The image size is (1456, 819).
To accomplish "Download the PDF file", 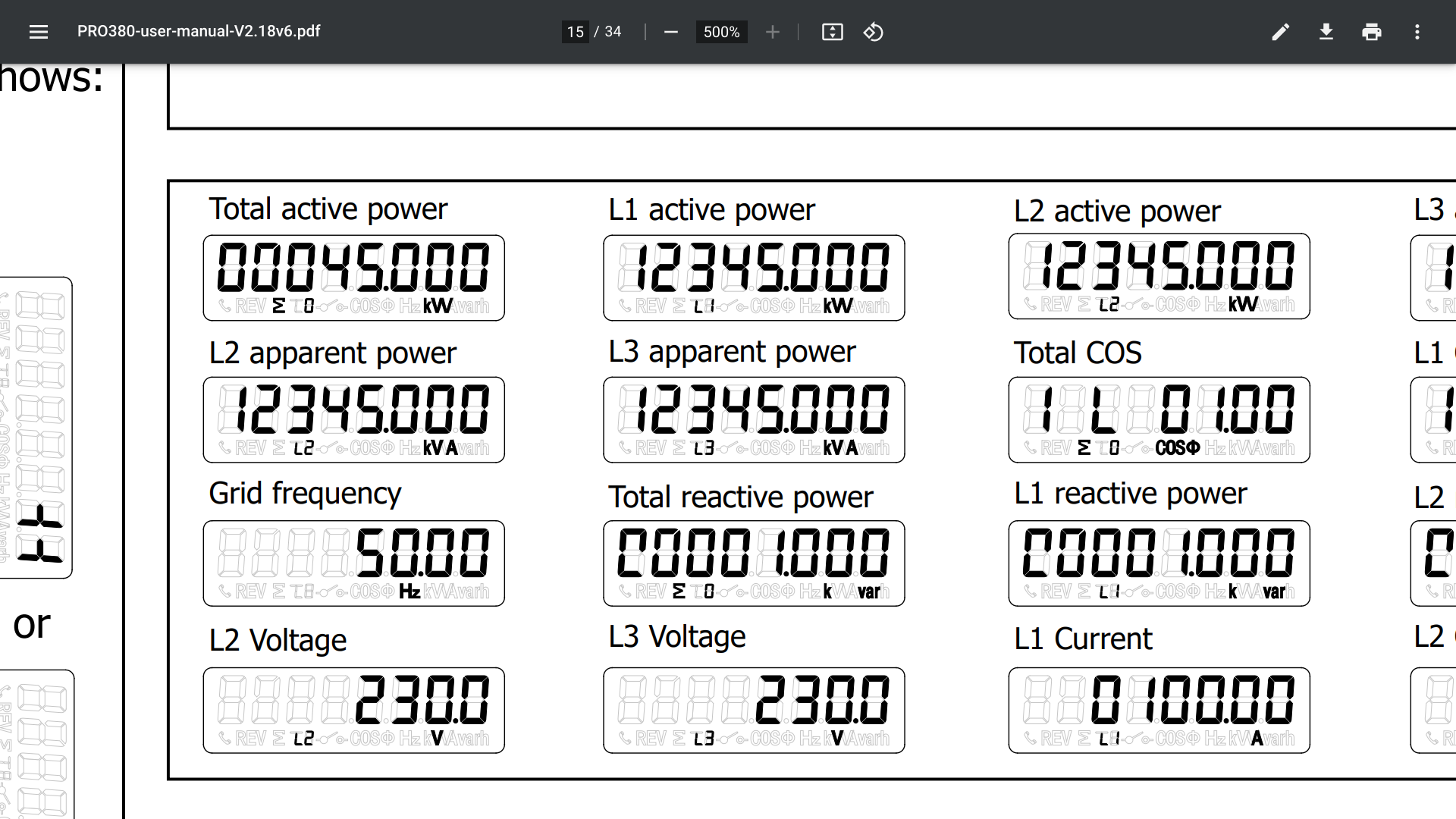I will coord(1326,32).
